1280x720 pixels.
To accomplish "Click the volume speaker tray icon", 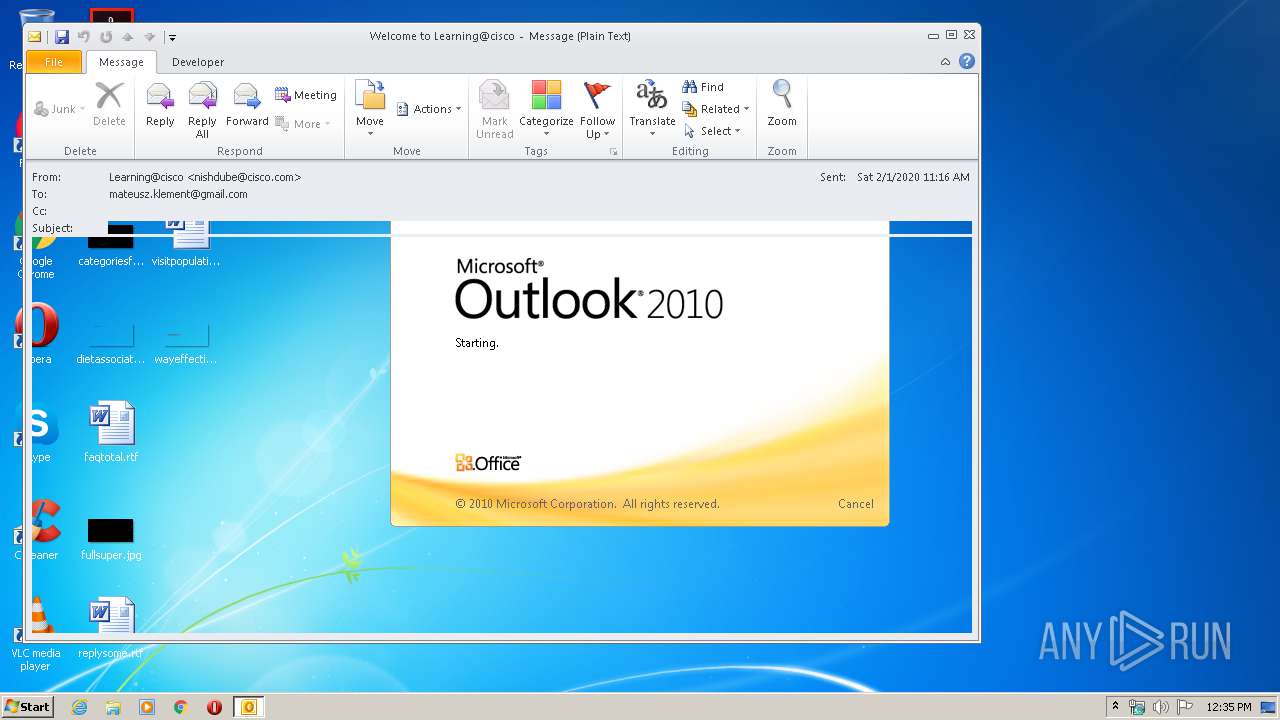I will click(1160, 707).
